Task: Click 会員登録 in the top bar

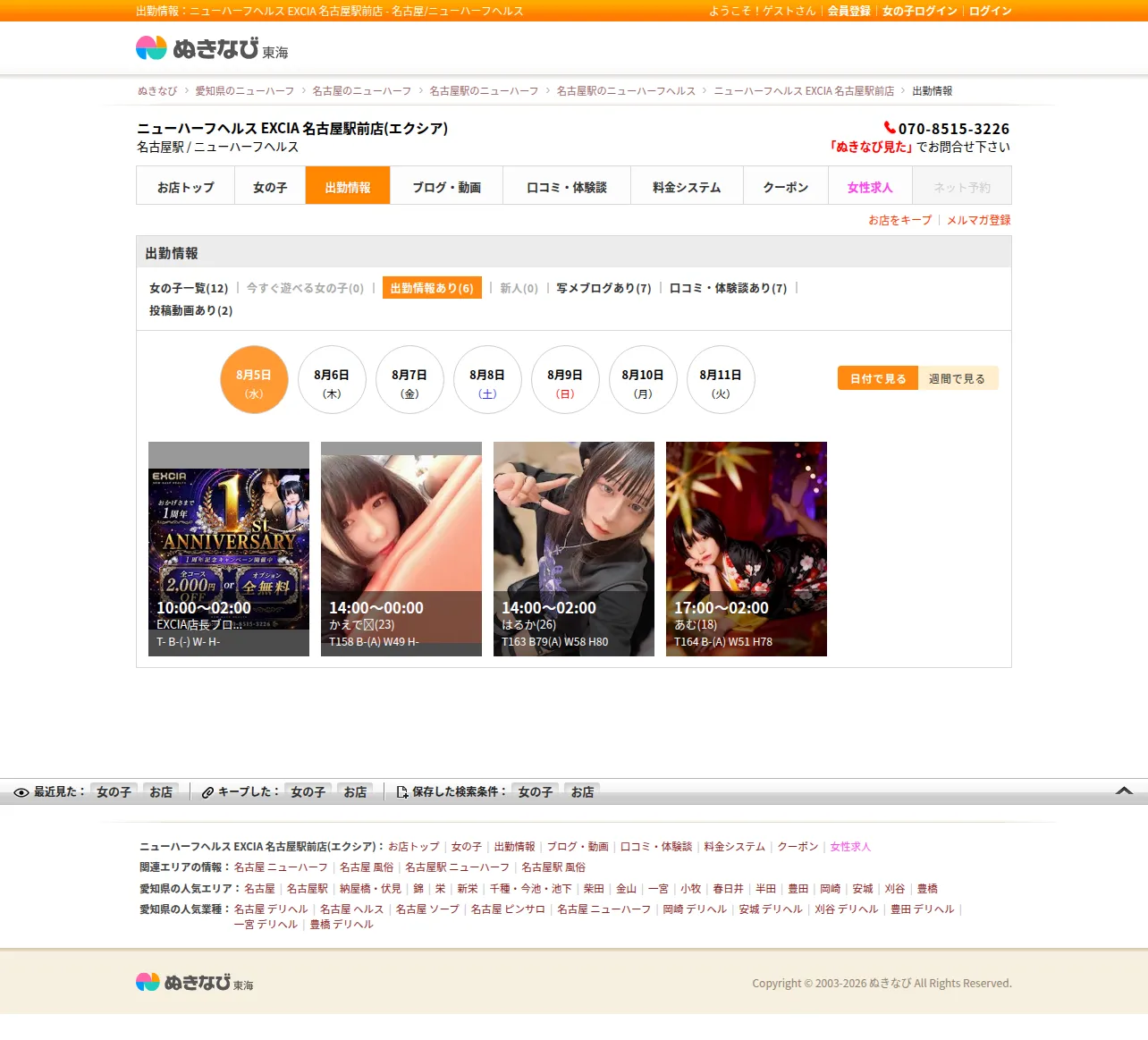Action: click(x=848, y=11)
